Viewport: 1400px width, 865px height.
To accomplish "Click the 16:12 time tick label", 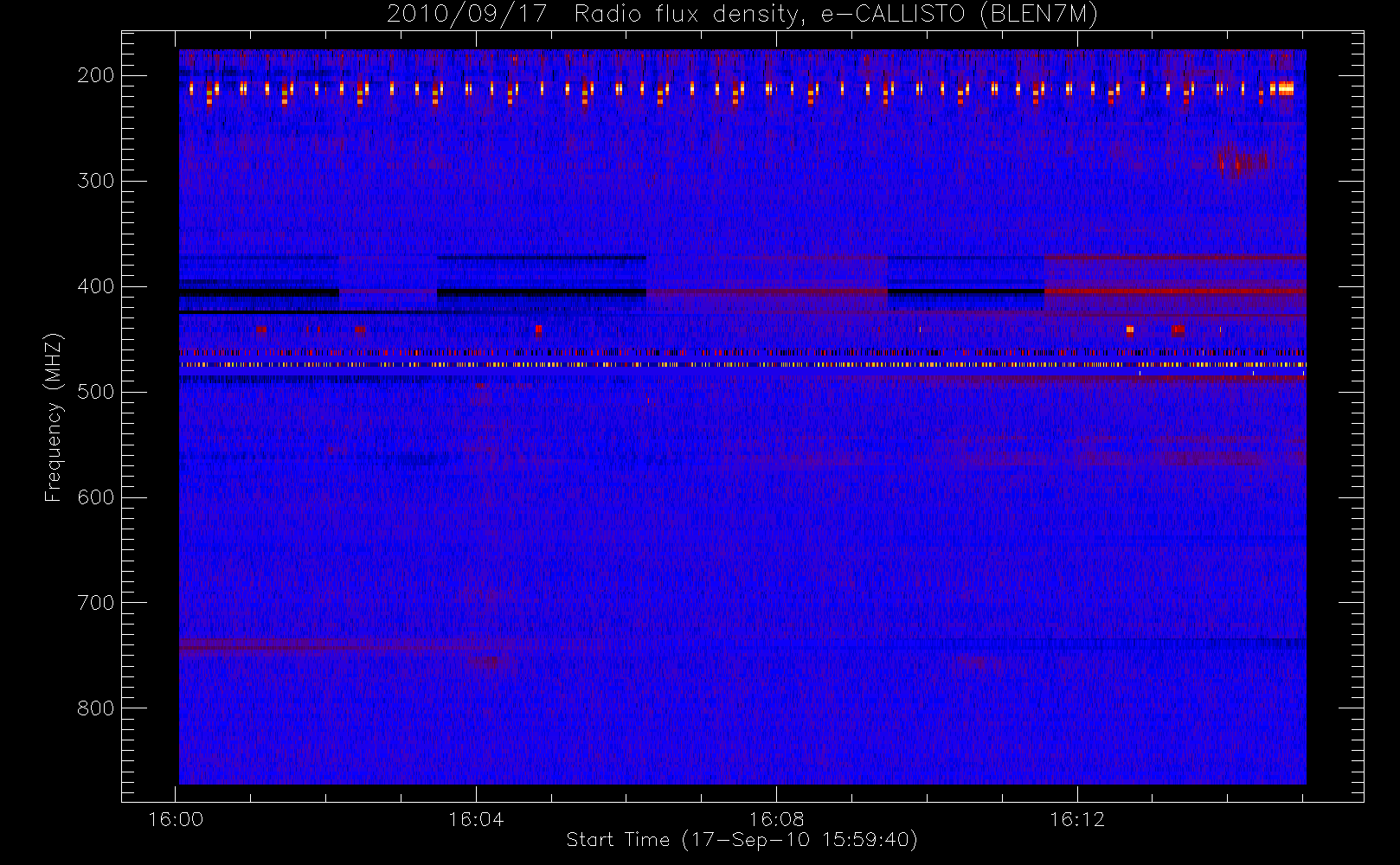I will (1077, 819).
